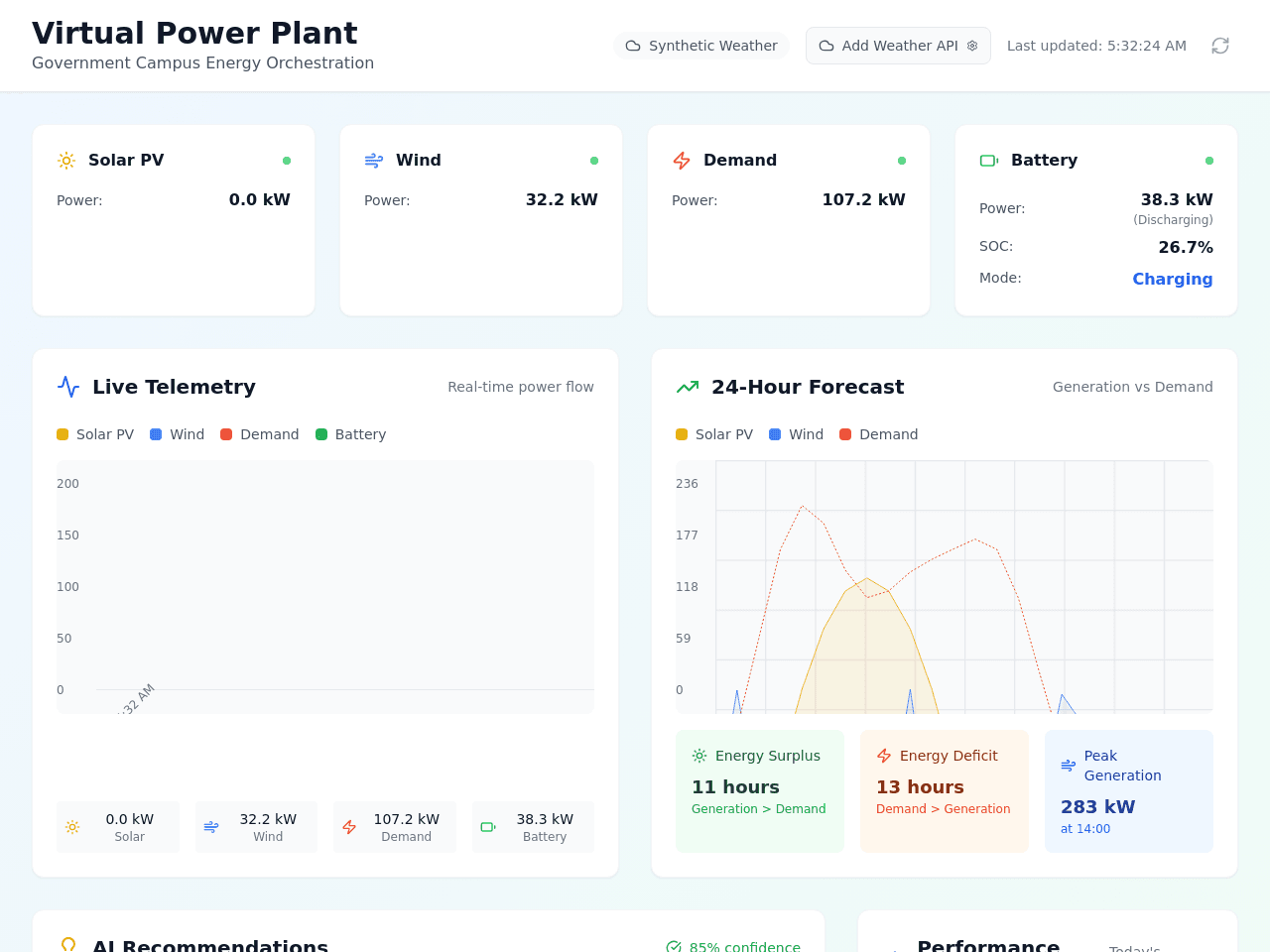Click the Government Campus Energy Orchestration subtitle
This screenshot has width=1270, height=952.
(x=202, y=63)
